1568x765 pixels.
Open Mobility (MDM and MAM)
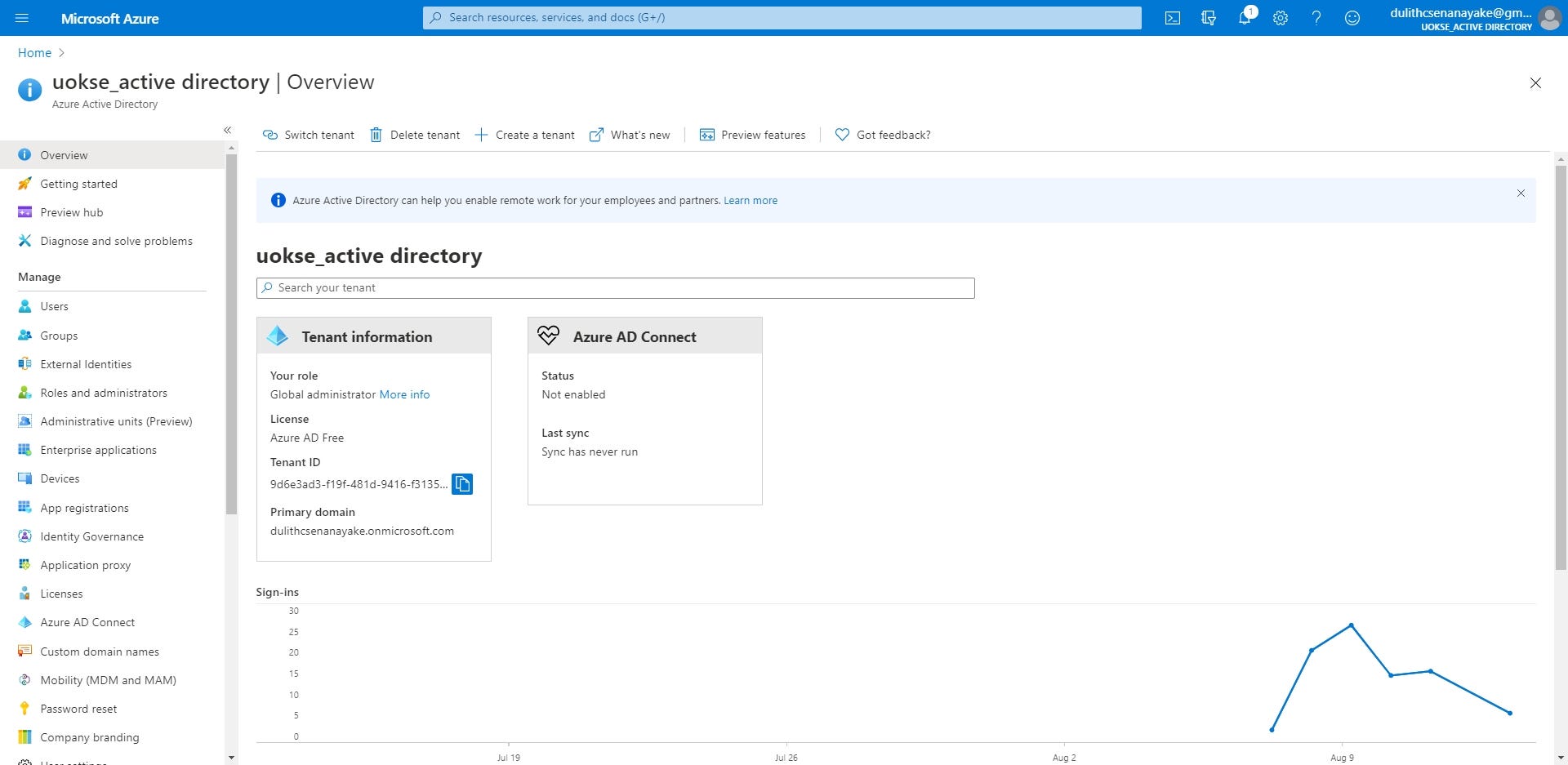pos(112,680)
